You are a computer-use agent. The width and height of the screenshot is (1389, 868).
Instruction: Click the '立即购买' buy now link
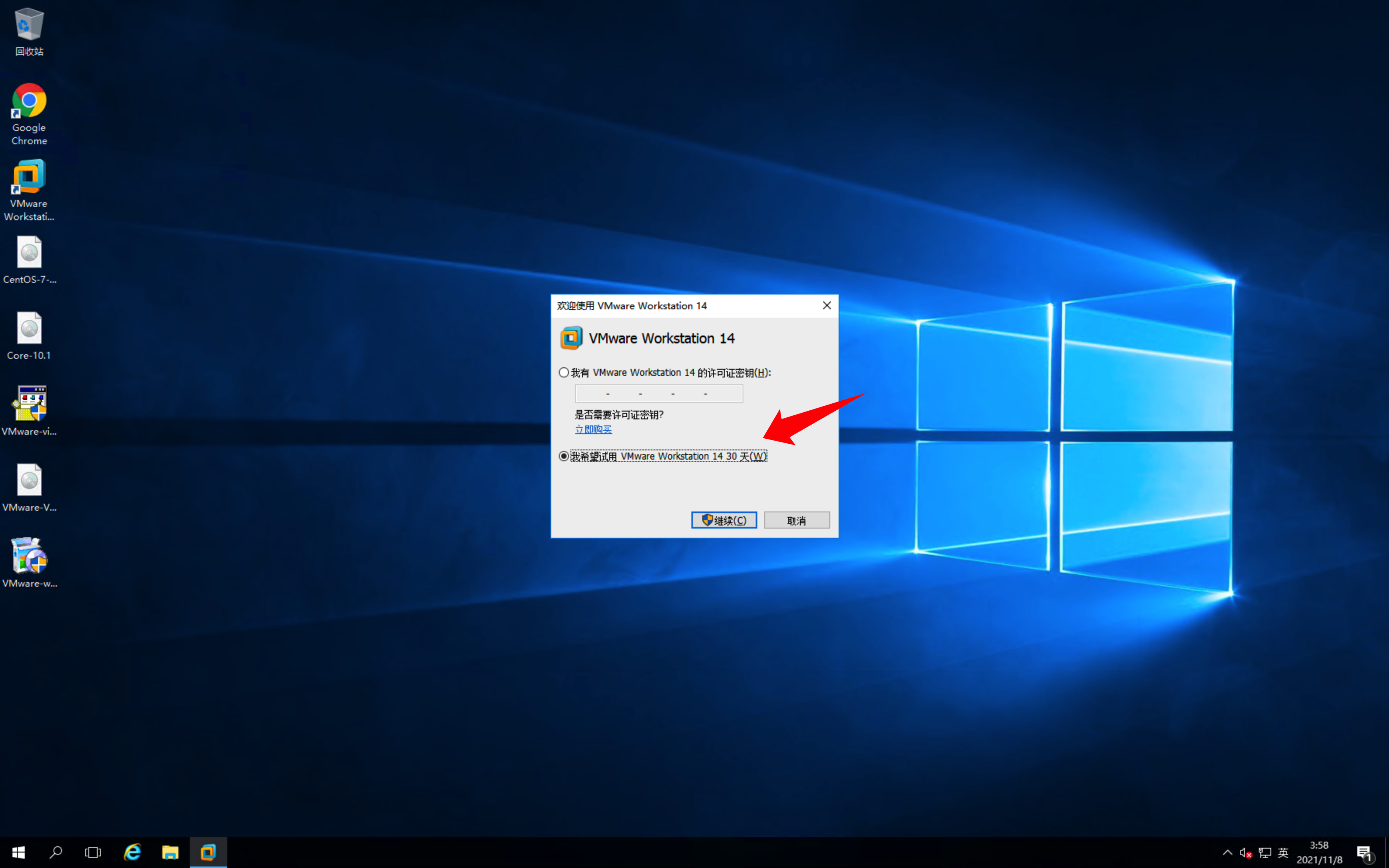pos(593,429)
